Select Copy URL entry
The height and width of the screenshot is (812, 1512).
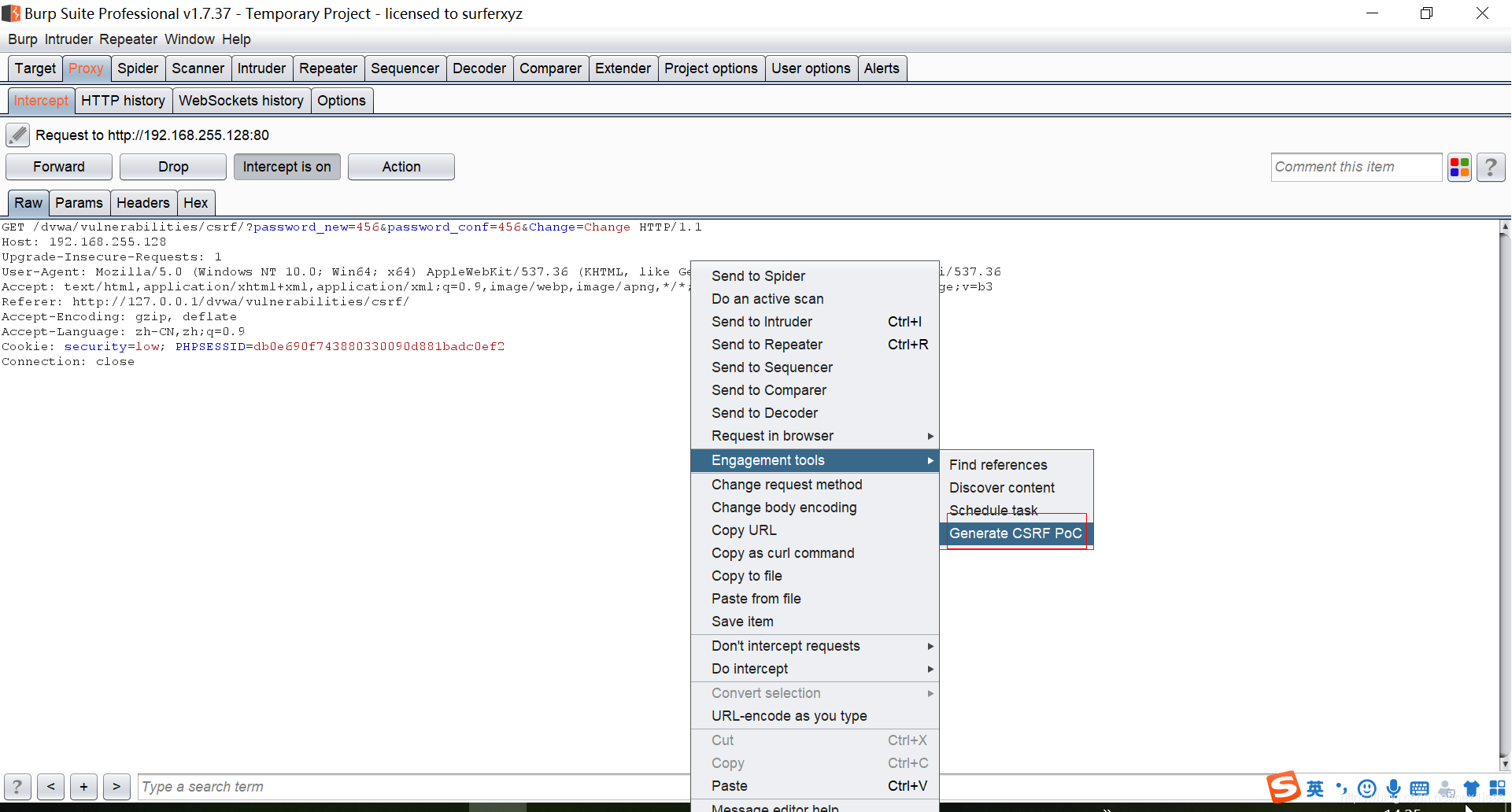coord(815,530)
